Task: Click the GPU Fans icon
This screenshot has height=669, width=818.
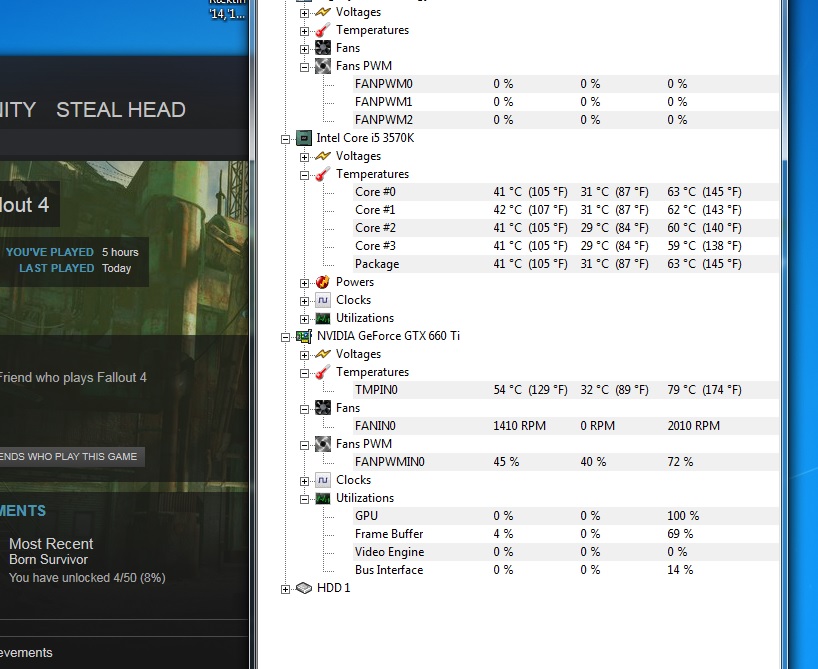Action: [323, 408]
